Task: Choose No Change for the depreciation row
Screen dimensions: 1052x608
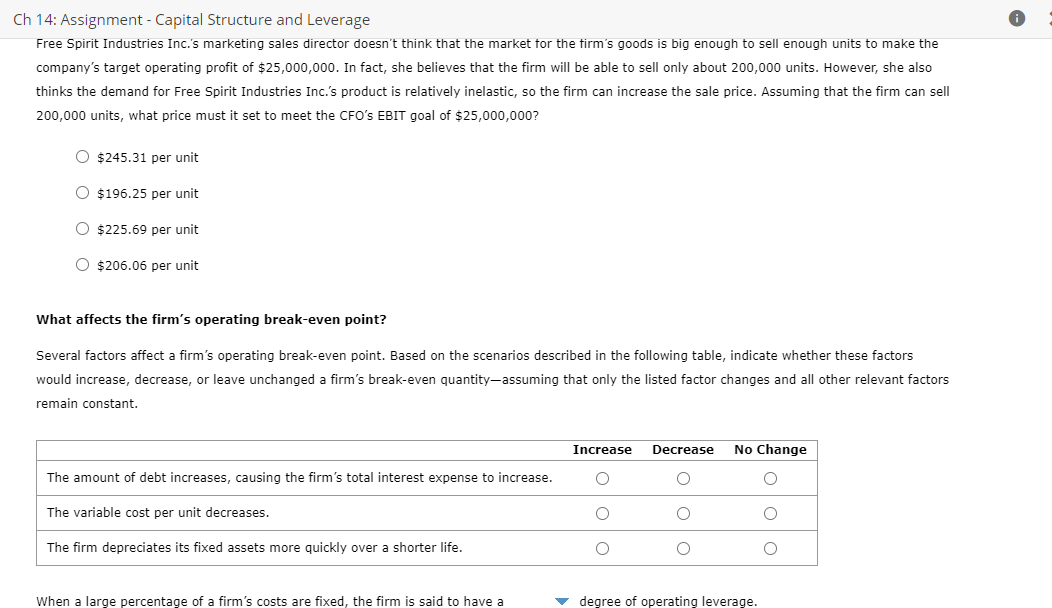Action: (770, 548)
